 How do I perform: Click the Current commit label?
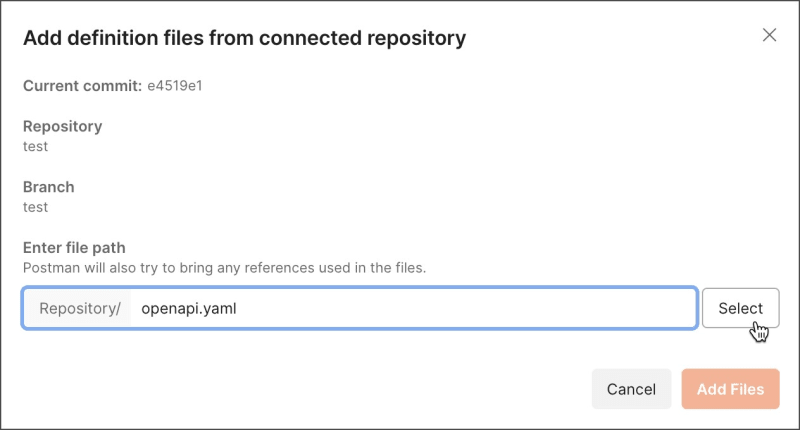[82, 85]
